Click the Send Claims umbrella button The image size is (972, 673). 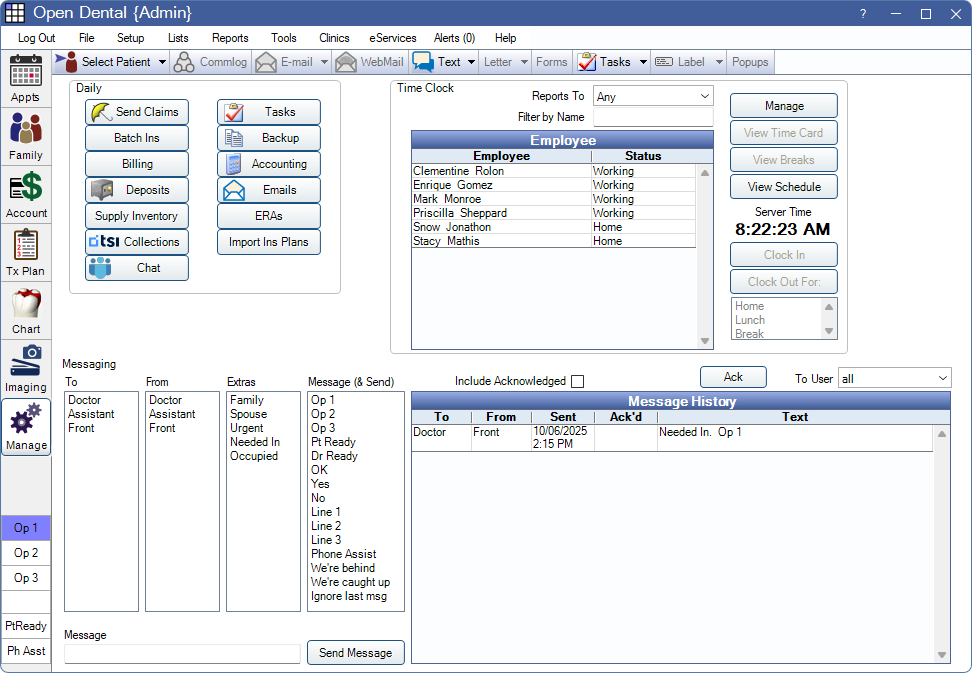click(x=136, y=112)
